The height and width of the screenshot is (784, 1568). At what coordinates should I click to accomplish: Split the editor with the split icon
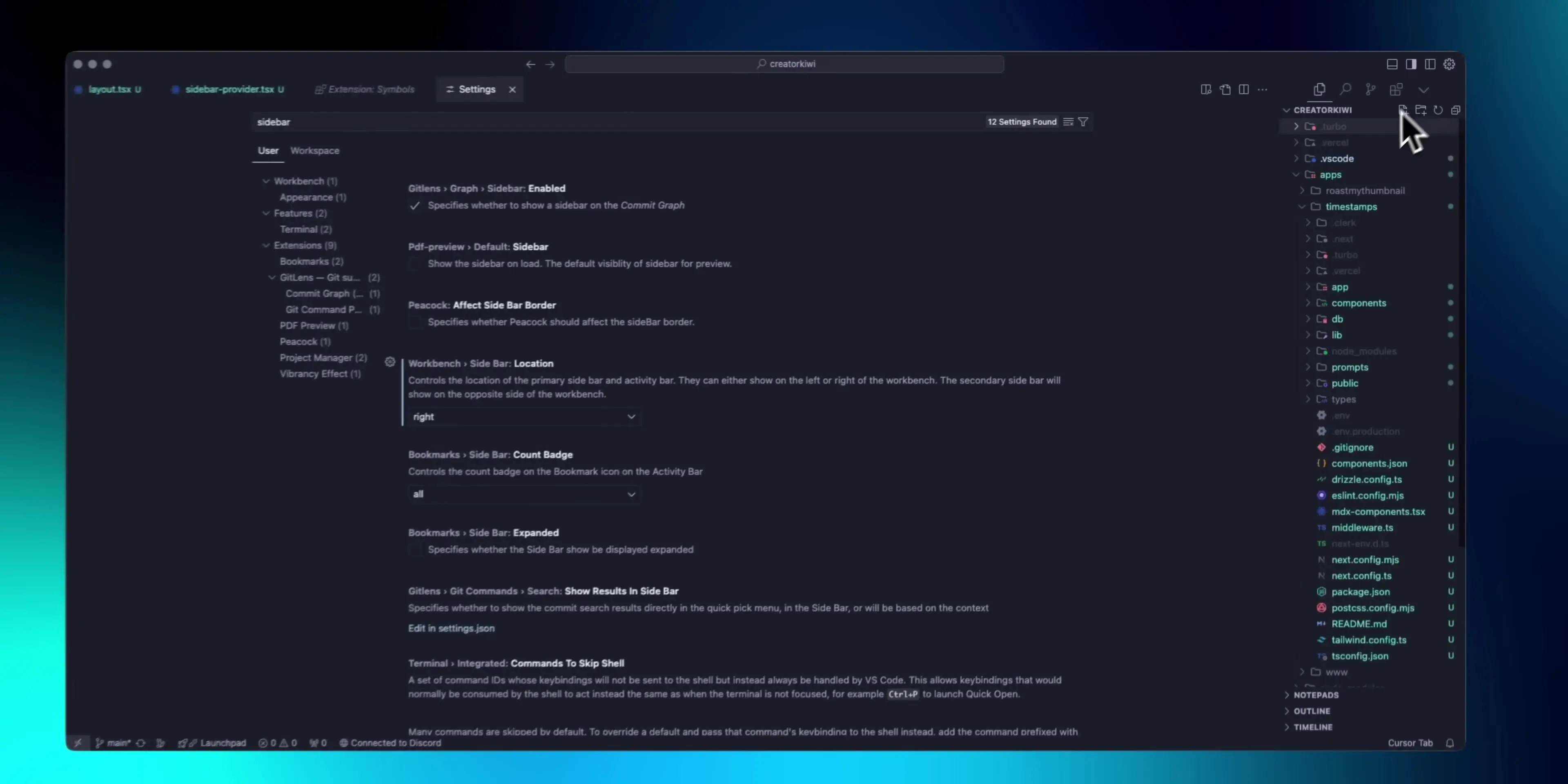(1243, 89)
